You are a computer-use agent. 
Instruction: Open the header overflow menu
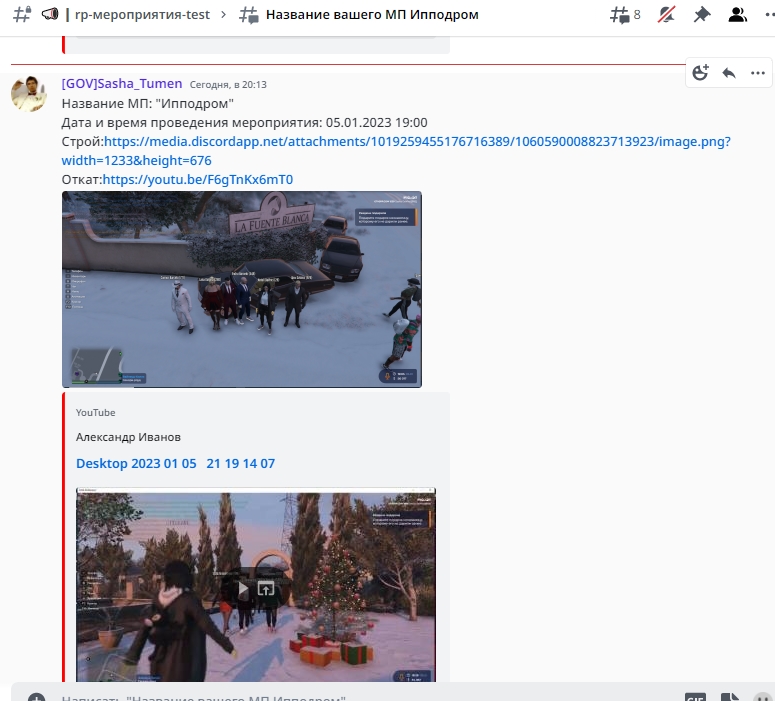770,15
